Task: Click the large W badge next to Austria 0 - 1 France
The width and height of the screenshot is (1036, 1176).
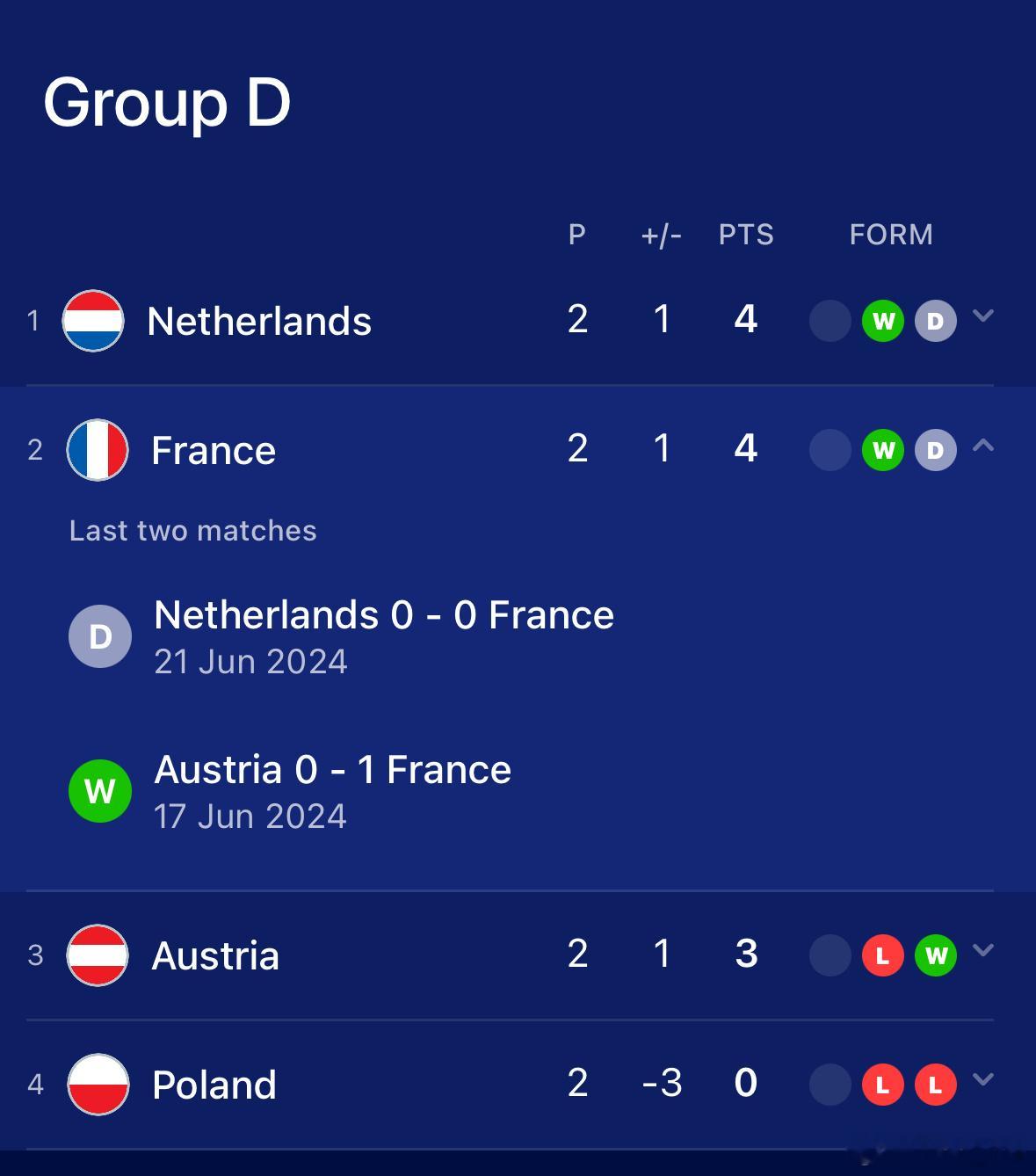Action: coord(100,791)
